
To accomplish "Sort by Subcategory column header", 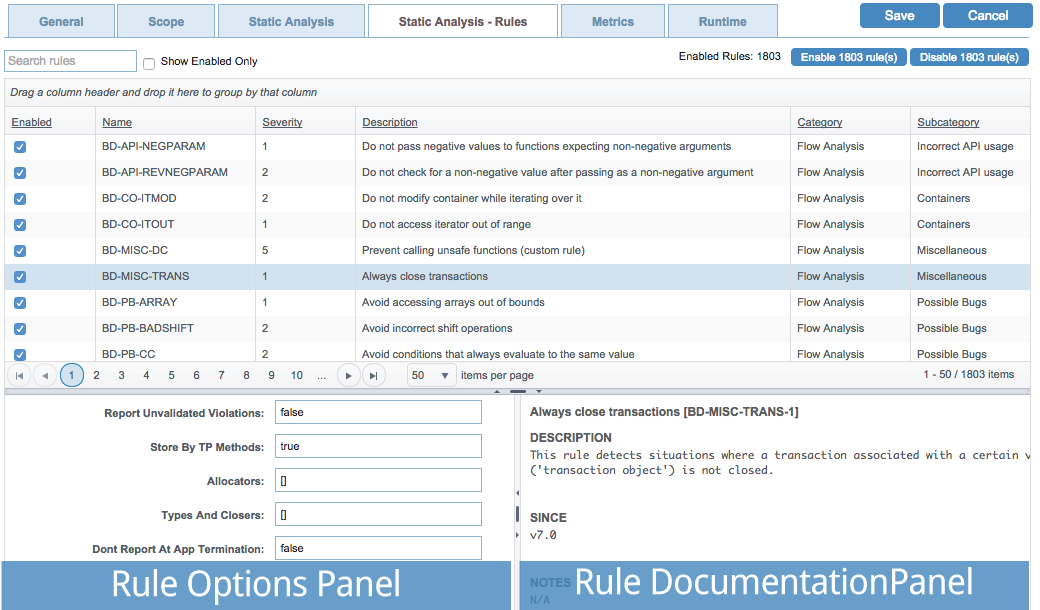I will pos(948,122).
